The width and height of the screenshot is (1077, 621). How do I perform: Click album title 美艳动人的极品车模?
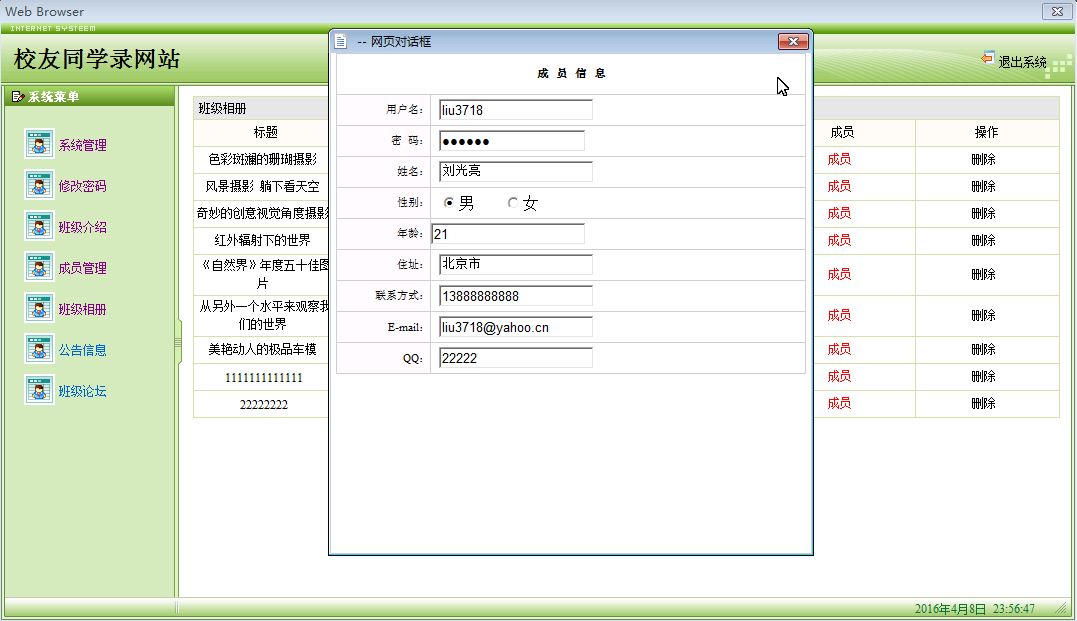[x=262, y=350]
